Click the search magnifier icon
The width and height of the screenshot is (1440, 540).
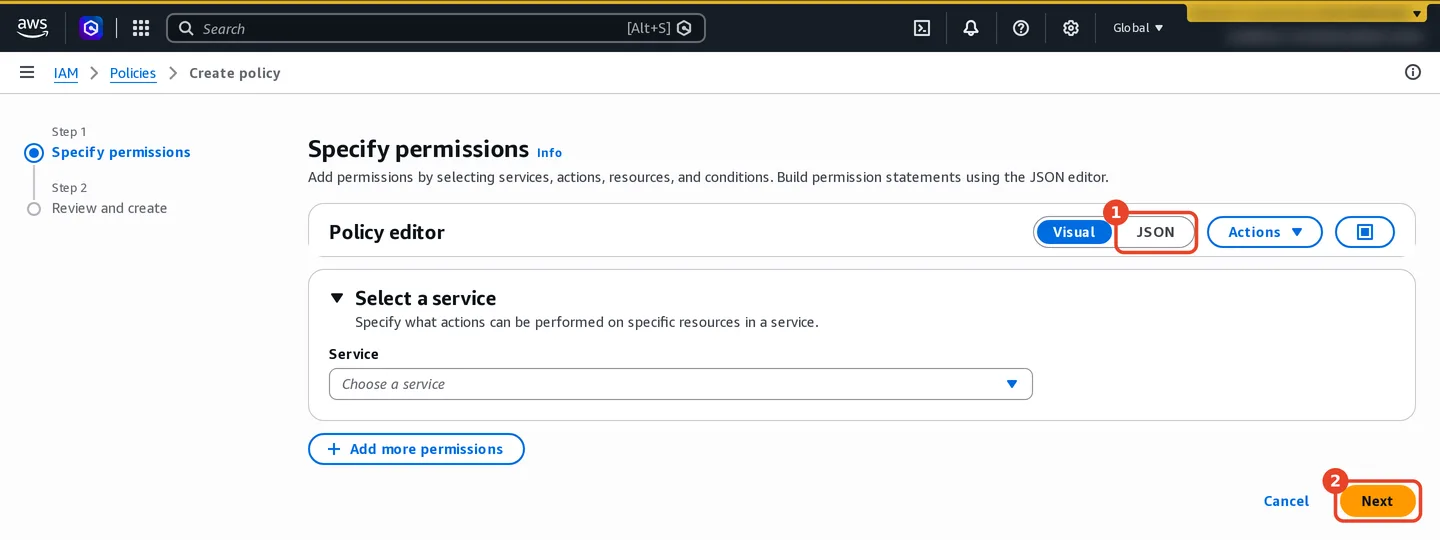click(x=186, y=28)
